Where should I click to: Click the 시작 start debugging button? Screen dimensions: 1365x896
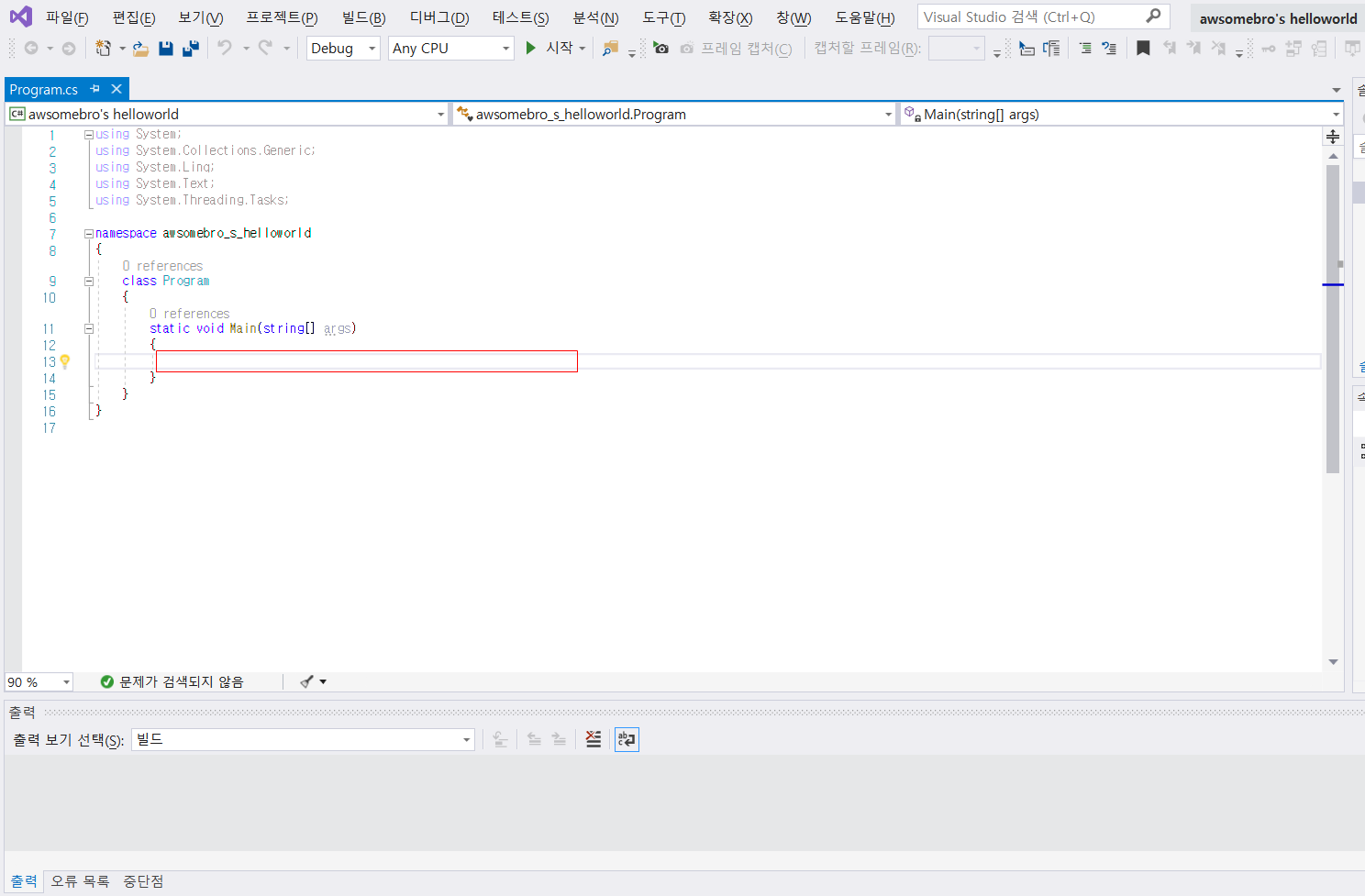549,48
